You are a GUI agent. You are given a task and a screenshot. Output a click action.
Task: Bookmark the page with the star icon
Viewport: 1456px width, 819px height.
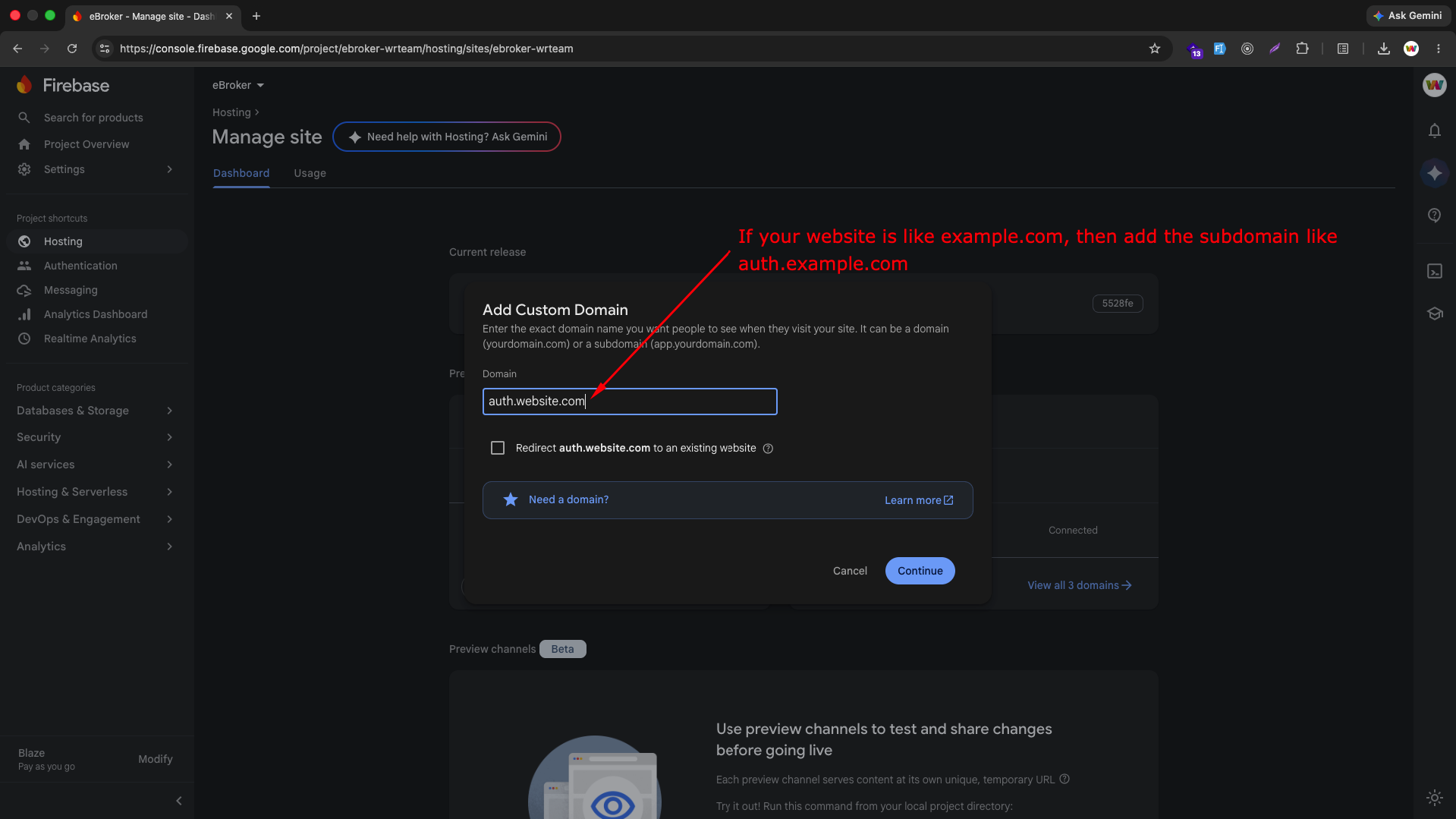tap(1155, 49)
